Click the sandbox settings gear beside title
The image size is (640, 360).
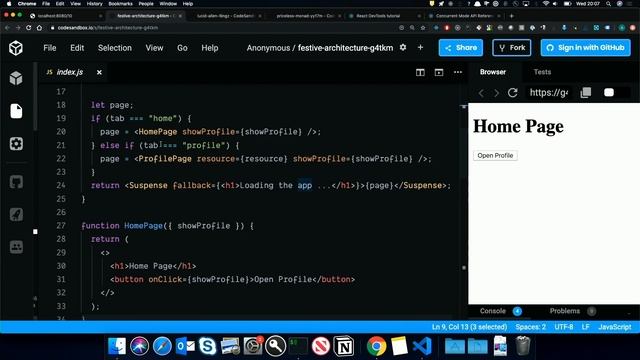point(403,47)
